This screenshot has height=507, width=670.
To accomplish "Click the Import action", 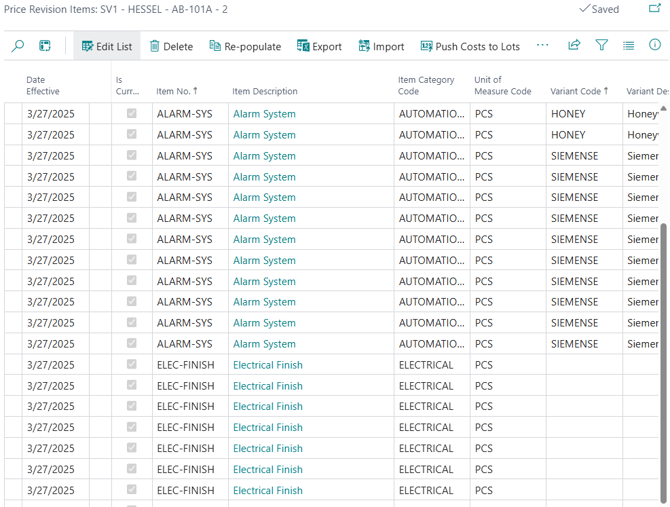I will click(381, 46).
